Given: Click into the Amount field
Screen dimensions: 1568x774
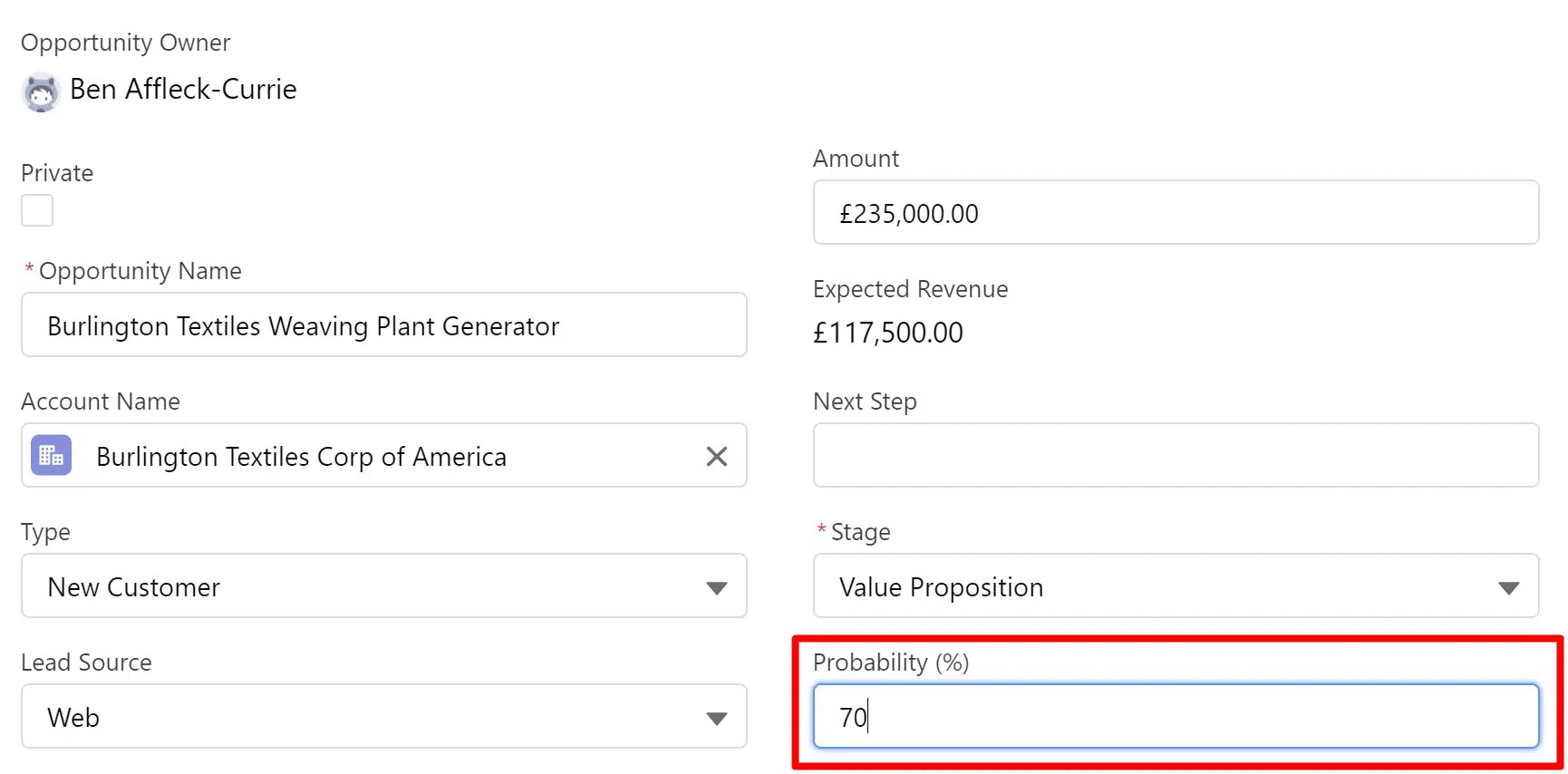Looking at the screenshot, I should [1176, 213].
